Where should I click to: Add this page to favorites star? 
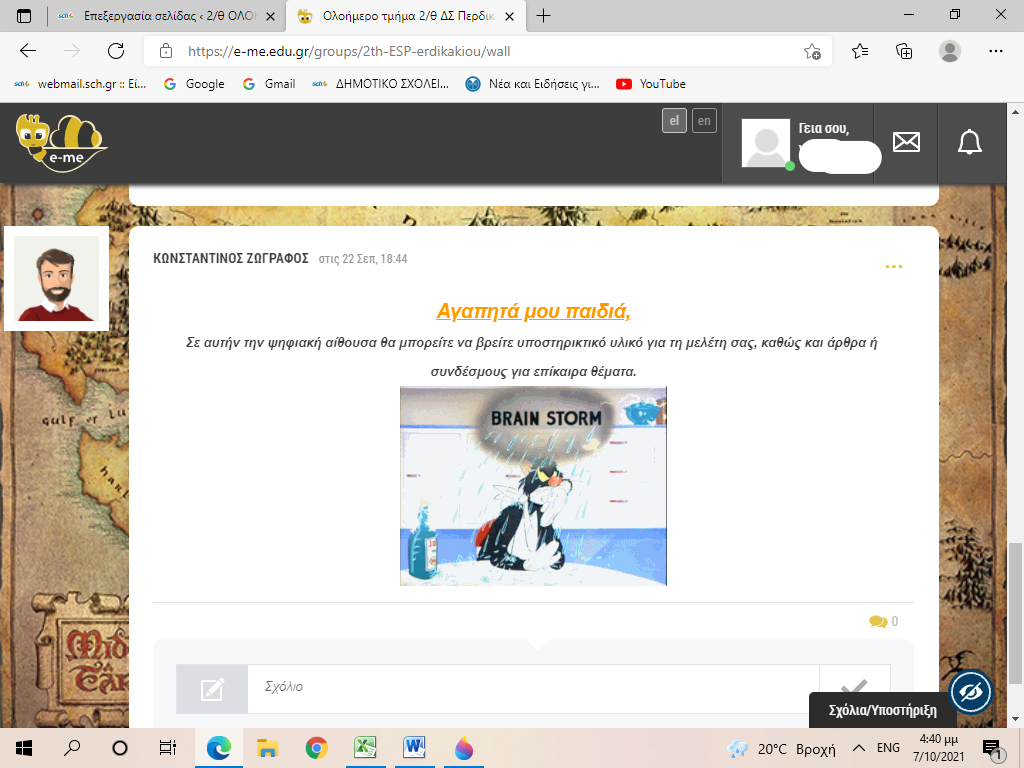[x=812, y=51]
